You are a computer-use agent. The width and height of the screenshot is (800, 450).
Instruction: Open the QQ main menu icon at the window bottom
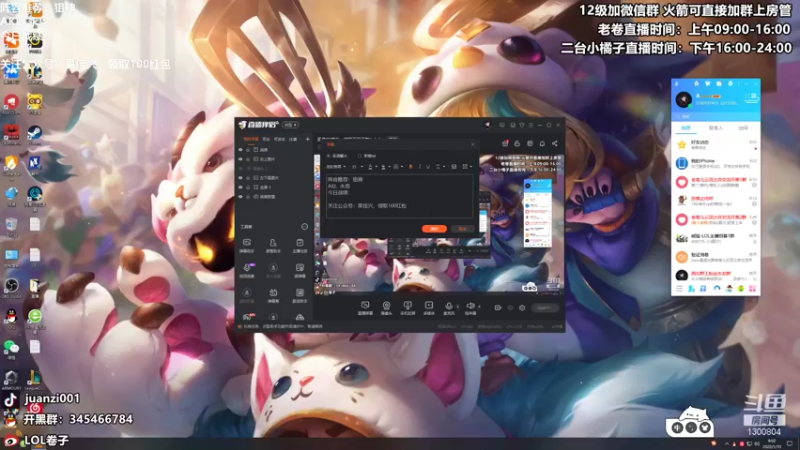(x=679, y=289)
